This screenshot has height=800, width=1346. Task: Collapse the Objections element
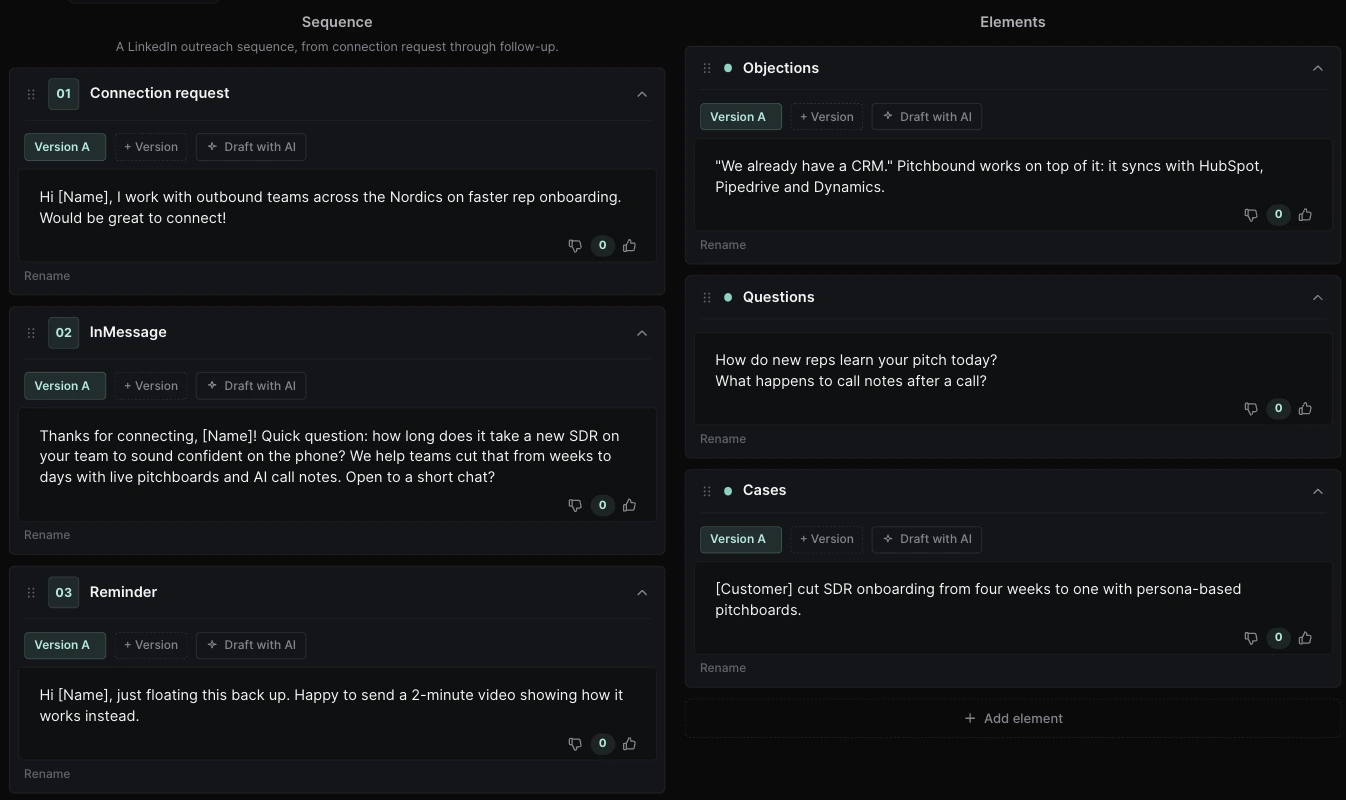[x=1318, y=68]
